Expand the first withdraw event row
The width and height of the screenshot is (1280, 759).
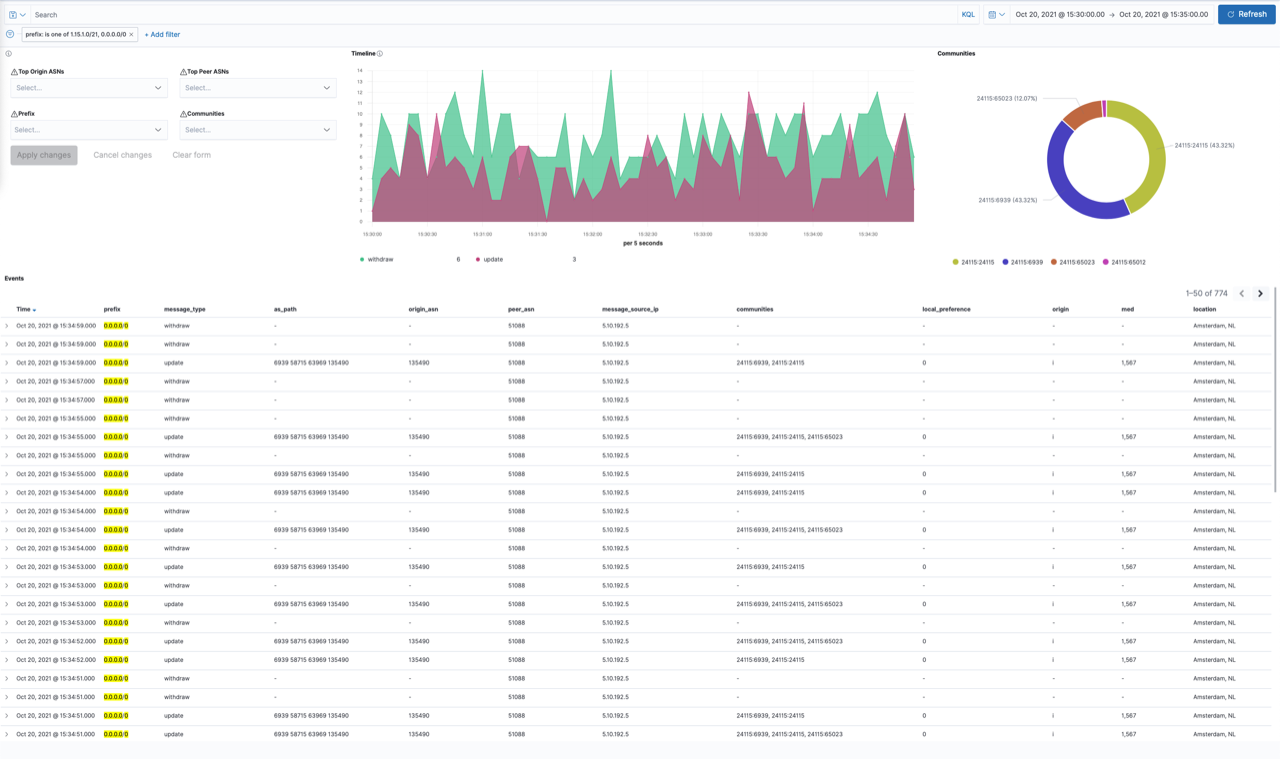click(8, 327)
